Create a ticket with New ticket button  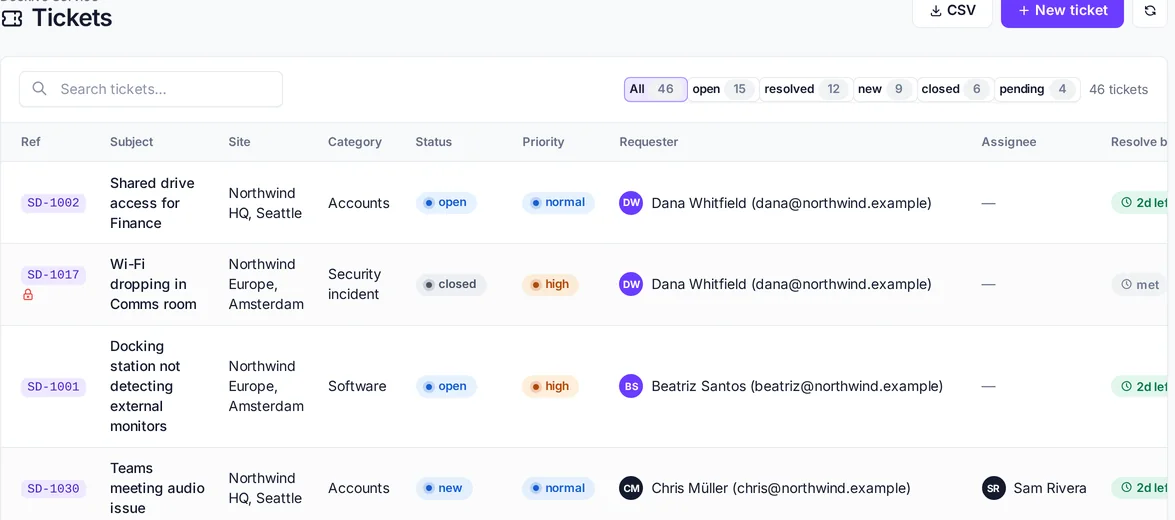pos(1063,11)
